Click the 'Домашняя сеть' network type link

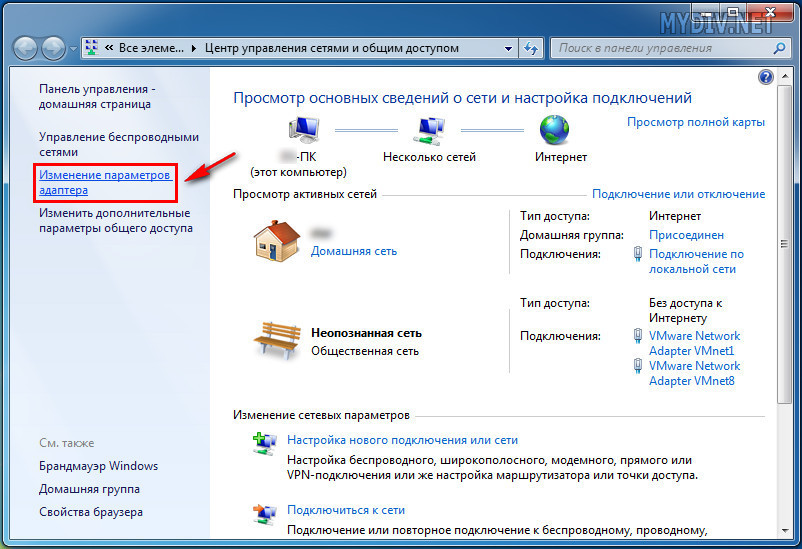coord(353,251)
